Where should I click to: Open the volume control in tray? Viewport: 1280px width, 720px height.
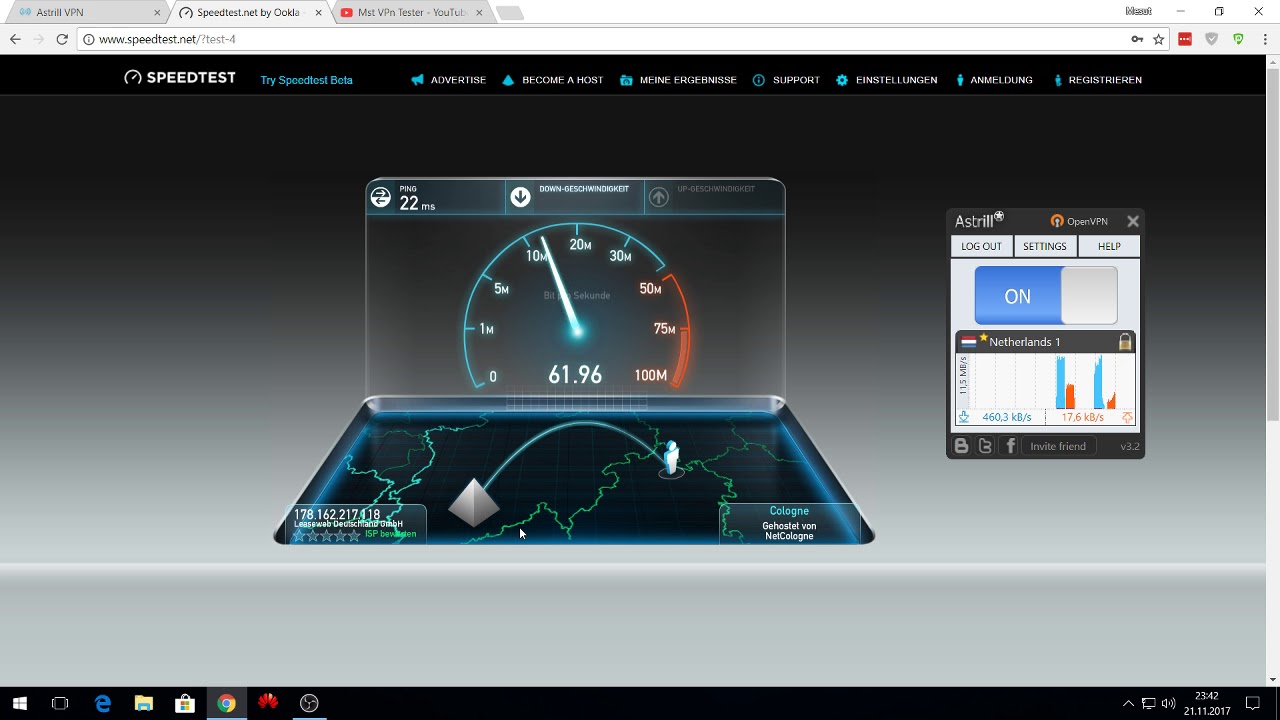pos(1168,703)
